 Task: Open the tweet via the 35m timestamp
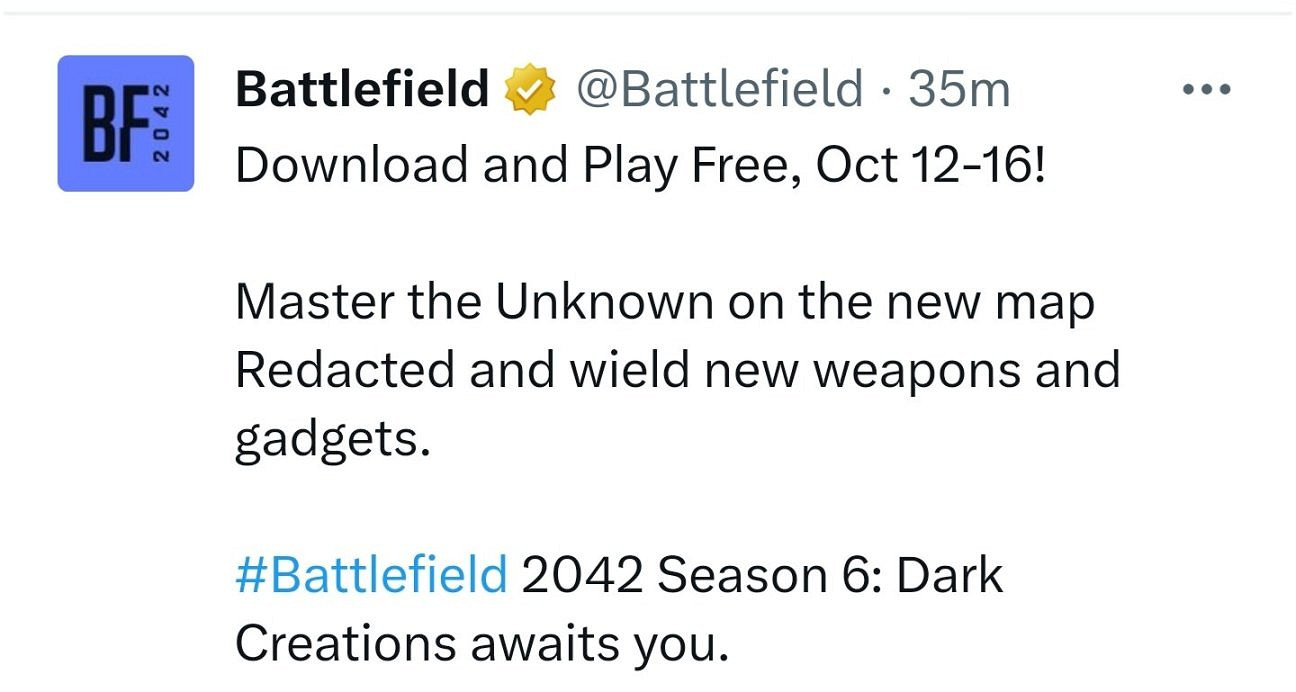[960, 90]
